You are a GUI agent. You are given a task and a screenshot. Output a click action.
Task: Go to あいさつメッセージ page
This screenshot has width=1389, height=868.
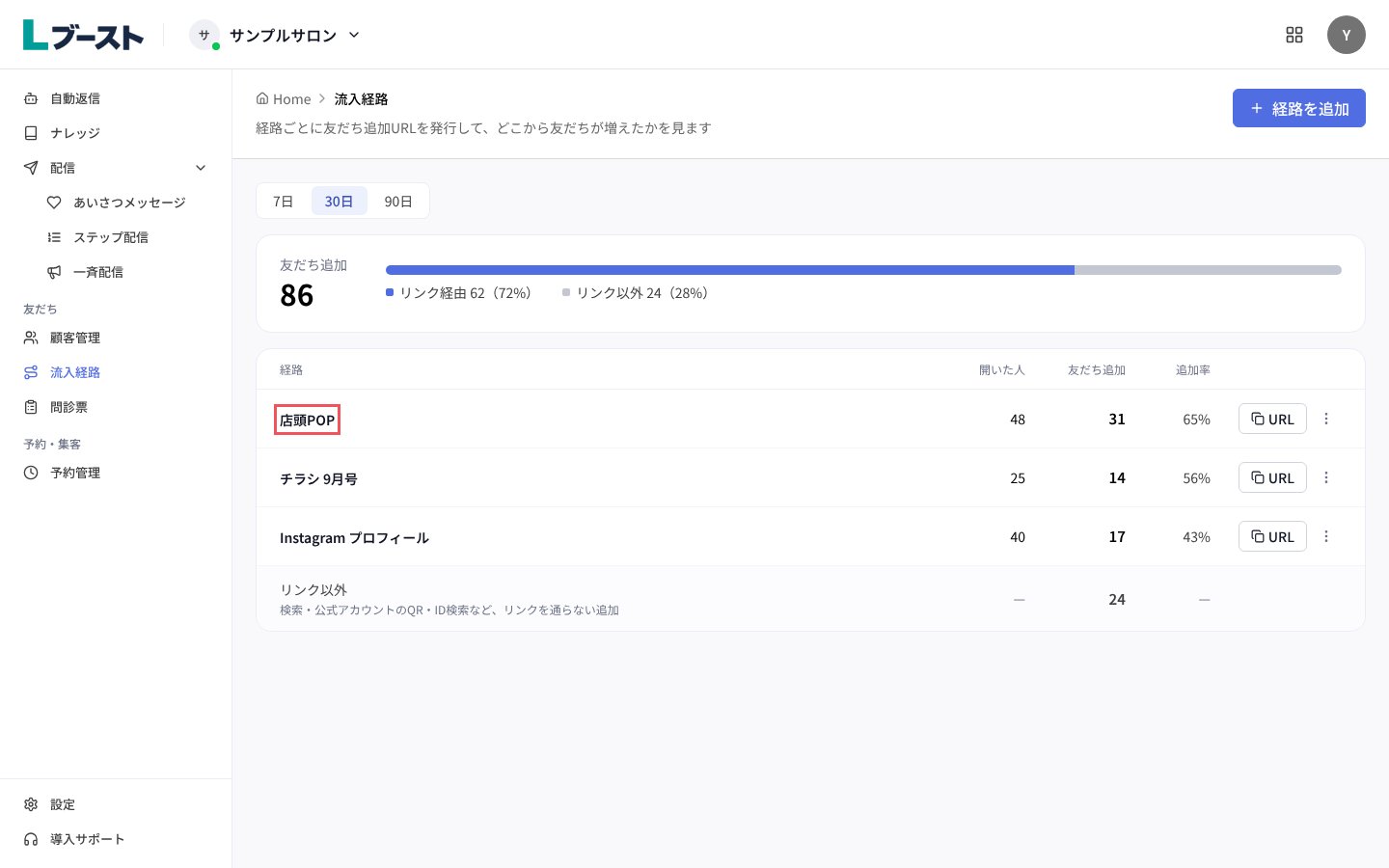[x=127, y=203]
